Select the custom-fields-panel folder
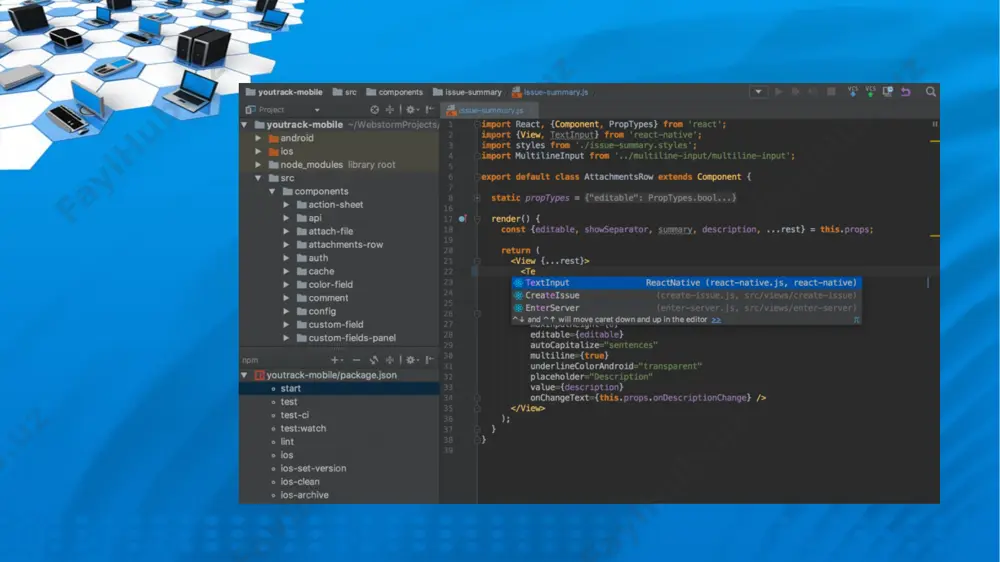 [x=352, y=338]
